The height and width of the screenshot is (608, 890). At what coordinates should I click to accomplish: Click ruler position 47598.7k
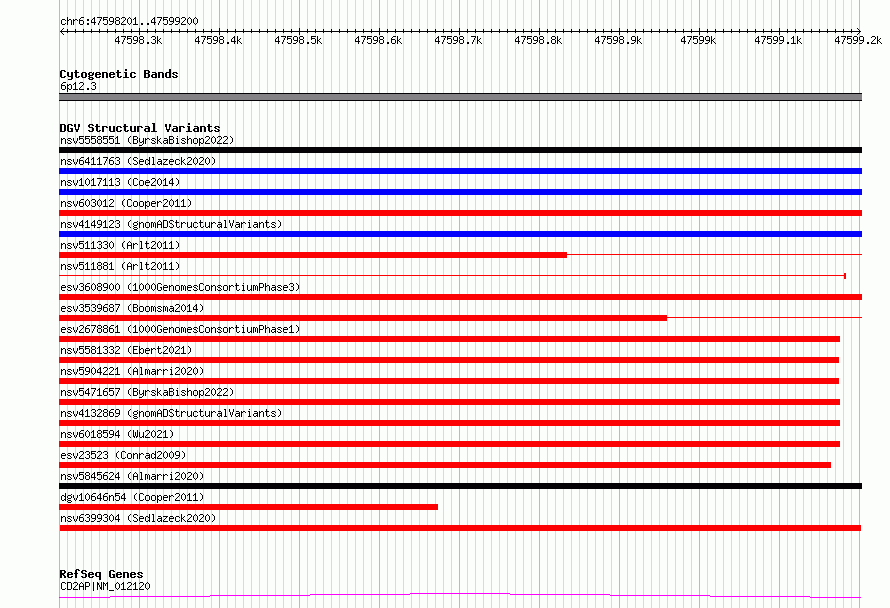pos(458,40)
